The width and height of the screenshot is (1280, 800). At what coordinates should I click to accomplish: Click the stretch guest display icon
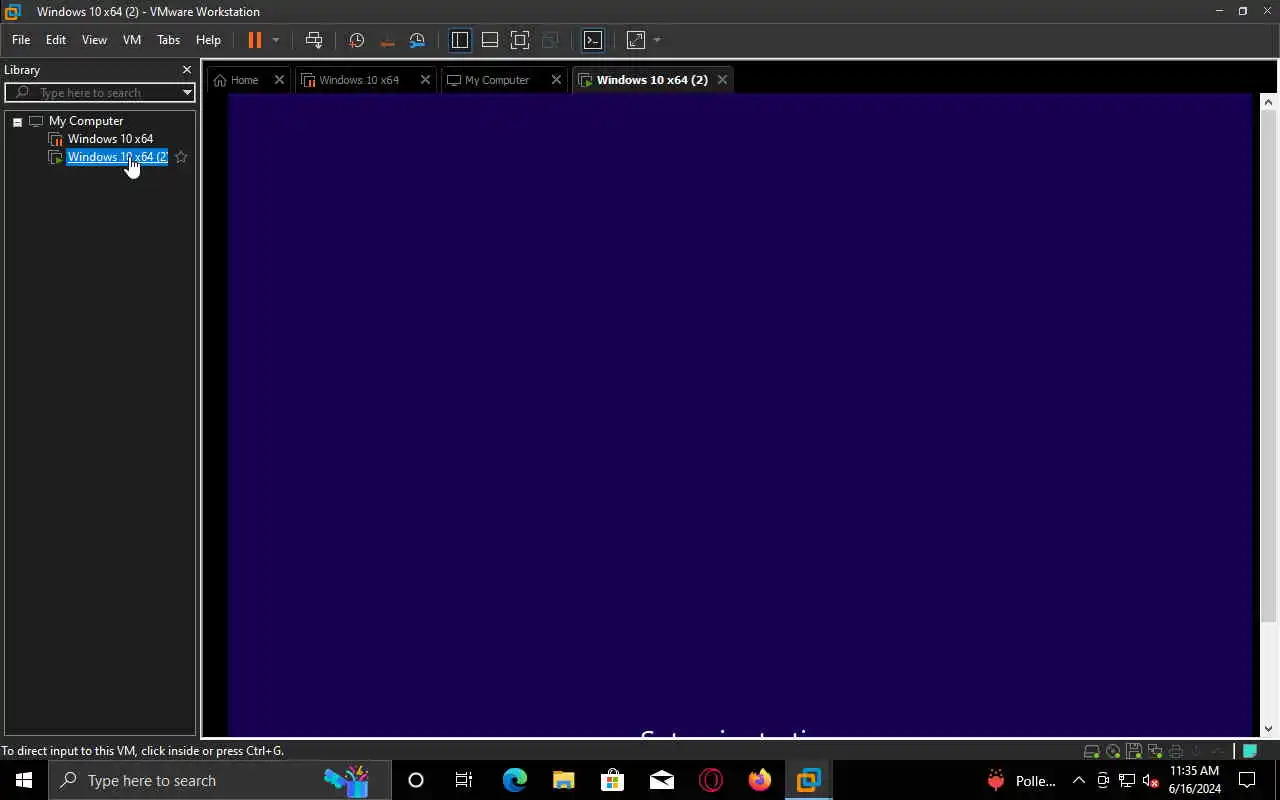point(636,40)
